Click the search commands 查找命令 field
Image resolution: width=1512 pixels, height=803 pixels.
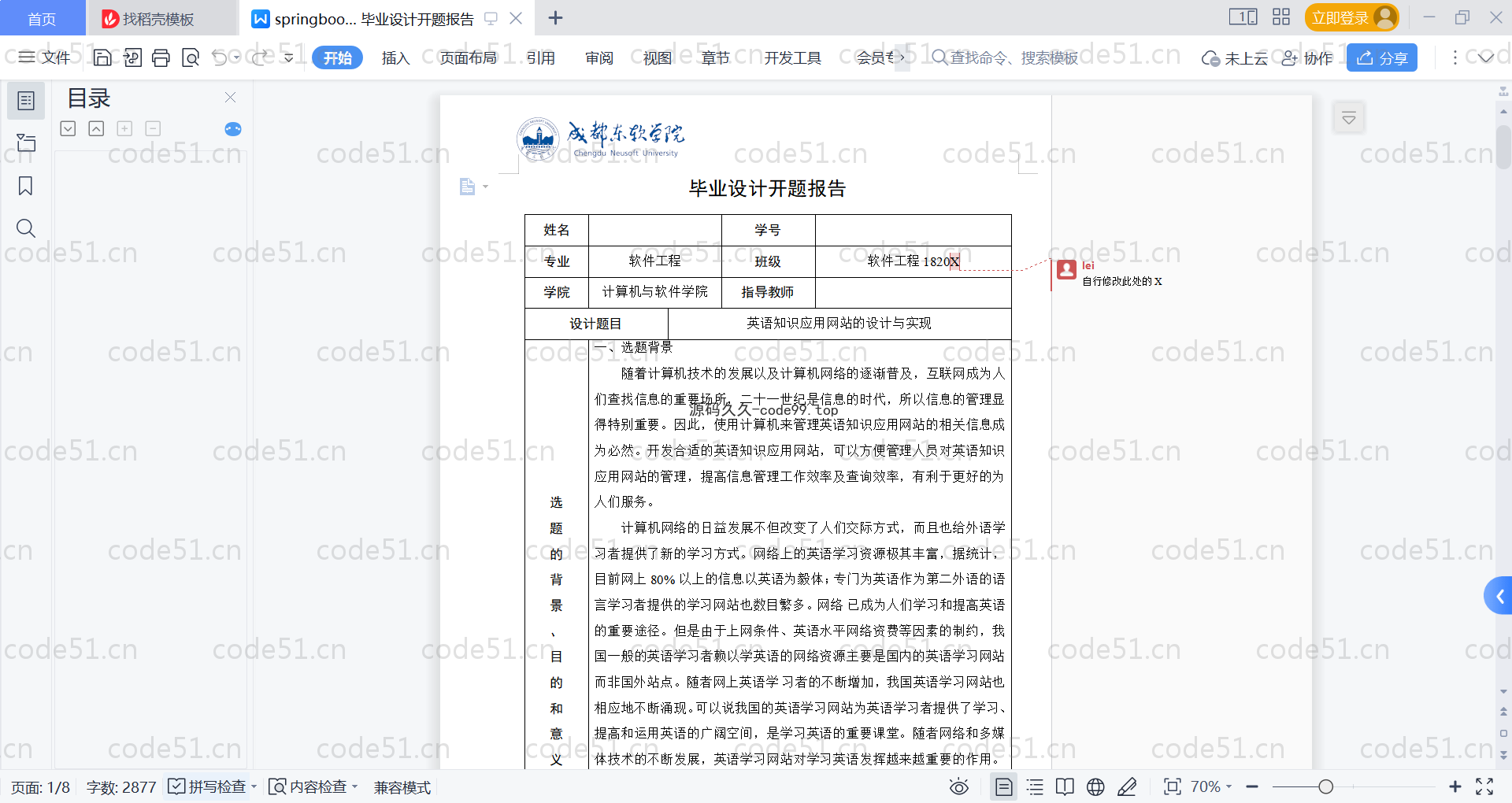(1005, 57)
